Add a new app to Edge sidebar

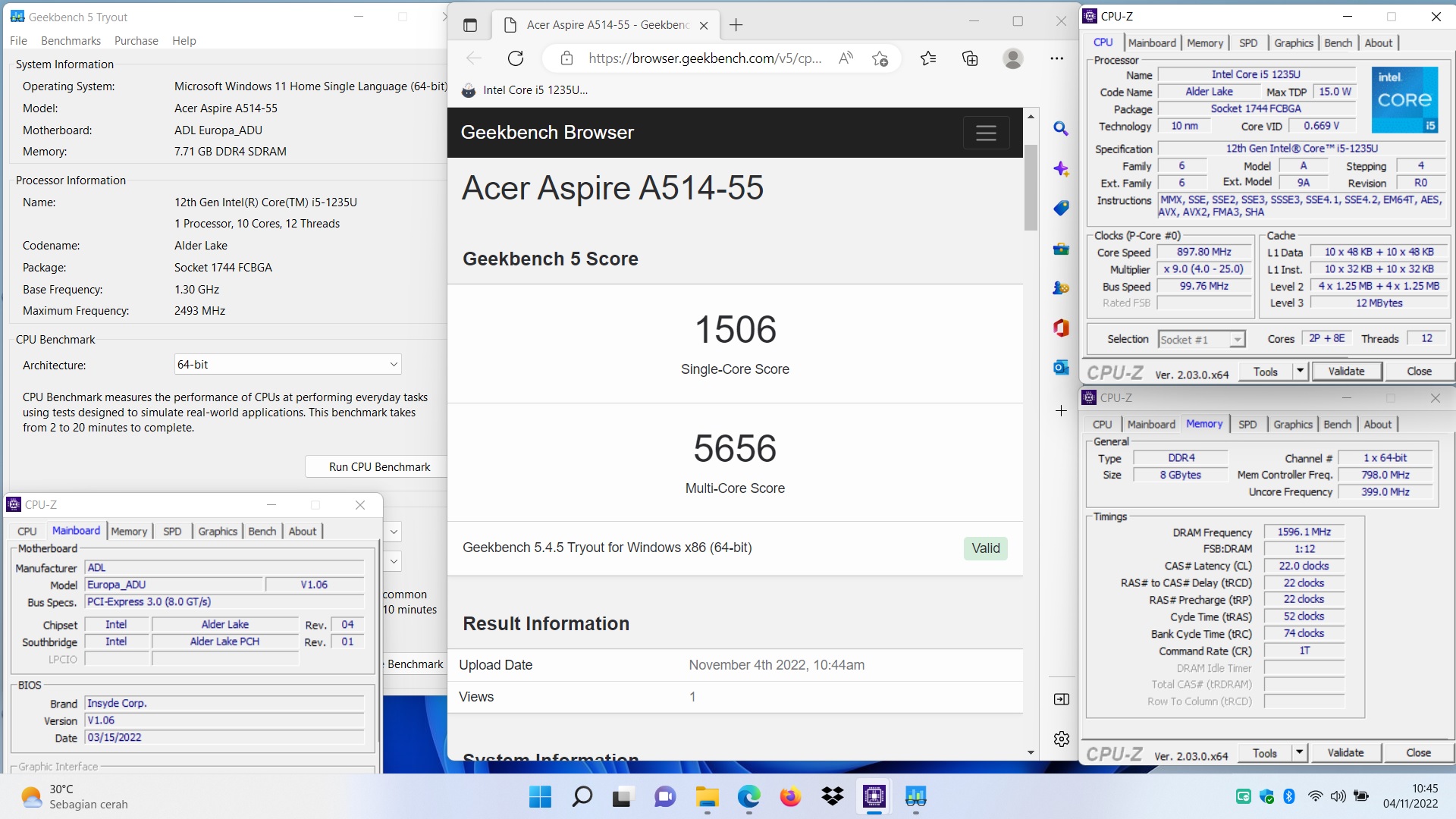1061,410
